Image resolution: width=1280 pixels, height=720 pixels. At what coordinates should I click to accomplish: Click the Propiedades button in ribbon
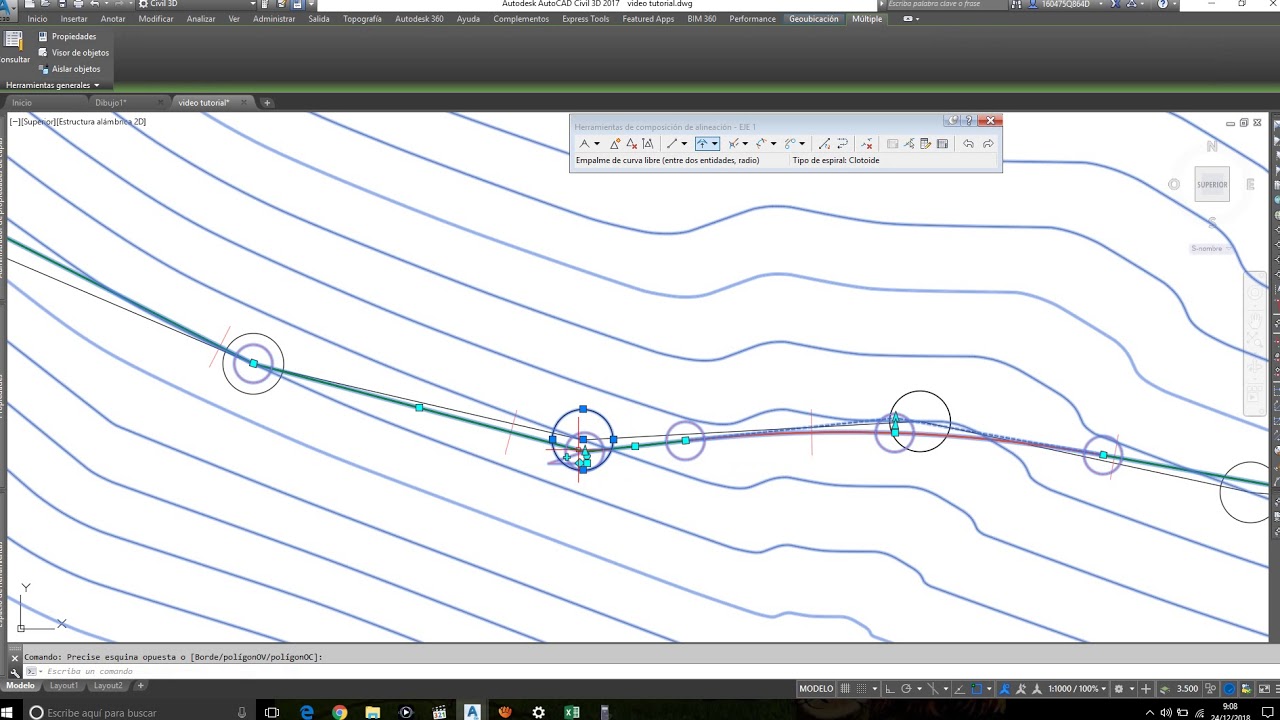click(x=67, y=36)
